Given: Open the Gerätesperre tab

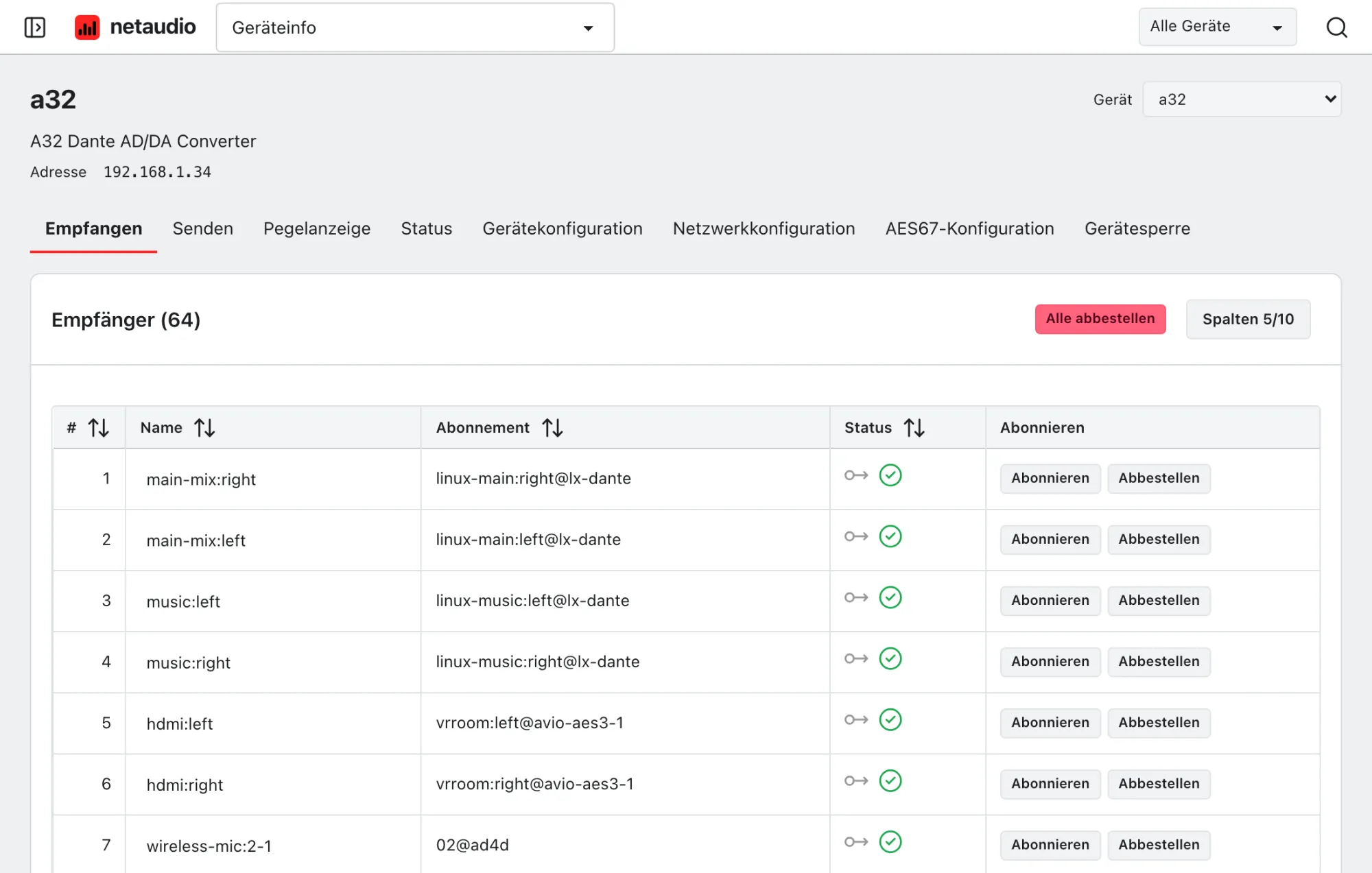Looking at the screenshot, I should tap(1137, 228).
